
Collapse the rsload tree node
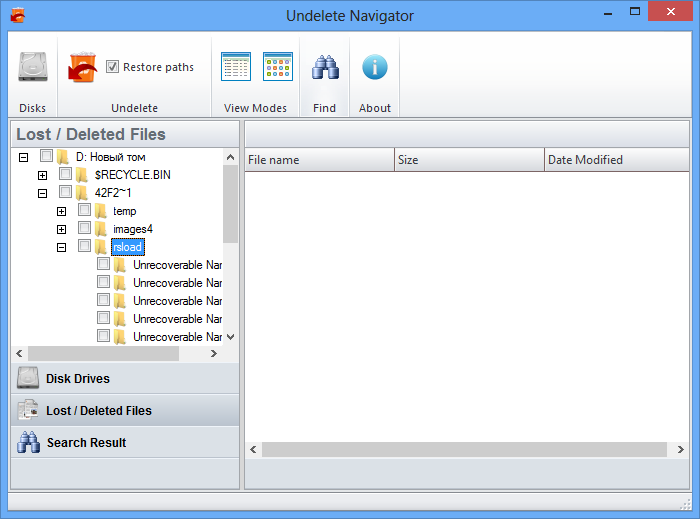coord(62,247)
